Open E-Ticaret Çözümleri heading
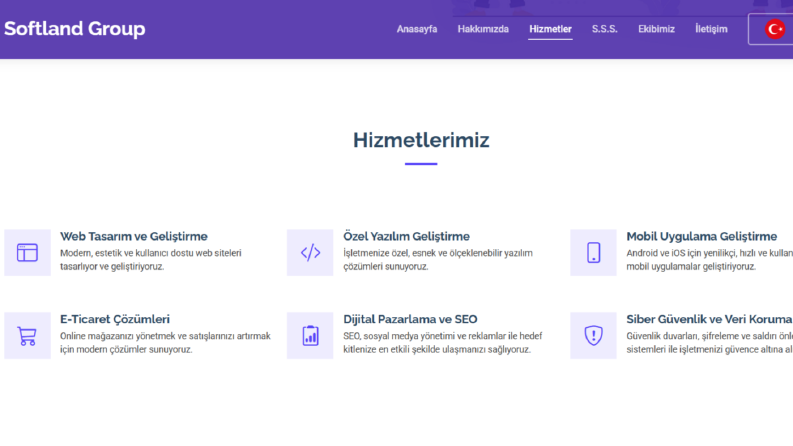Viewport: 793px width, 446px height. coord(115,320)
